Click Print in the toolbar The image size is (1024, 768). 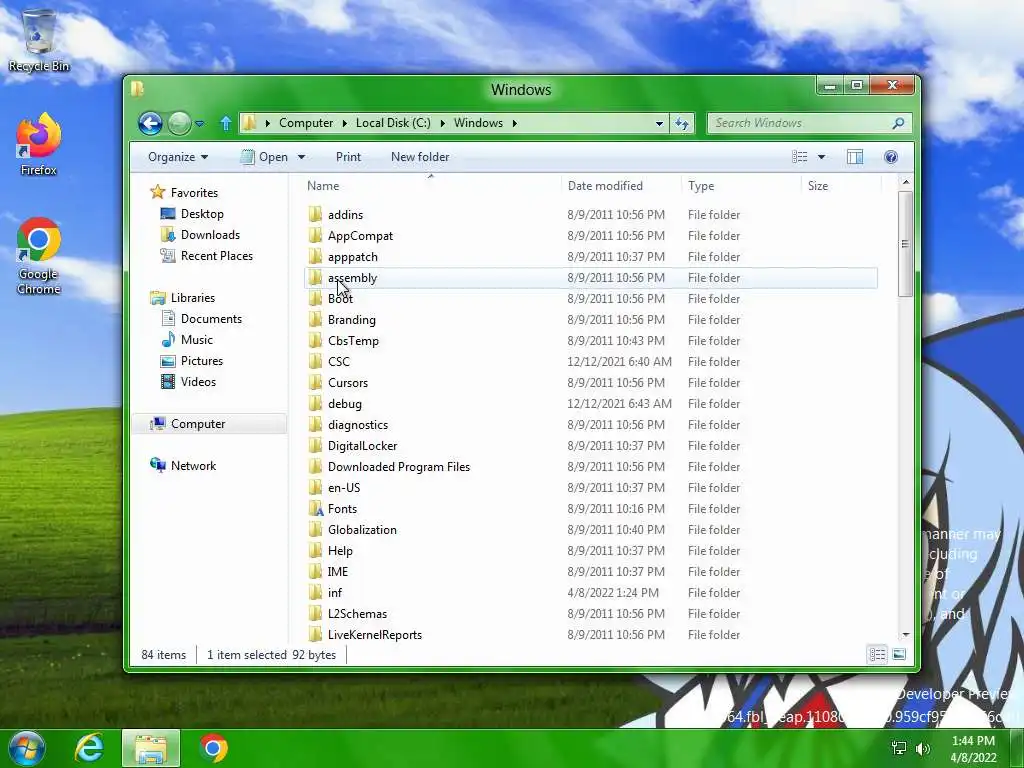tap(348, 157)
